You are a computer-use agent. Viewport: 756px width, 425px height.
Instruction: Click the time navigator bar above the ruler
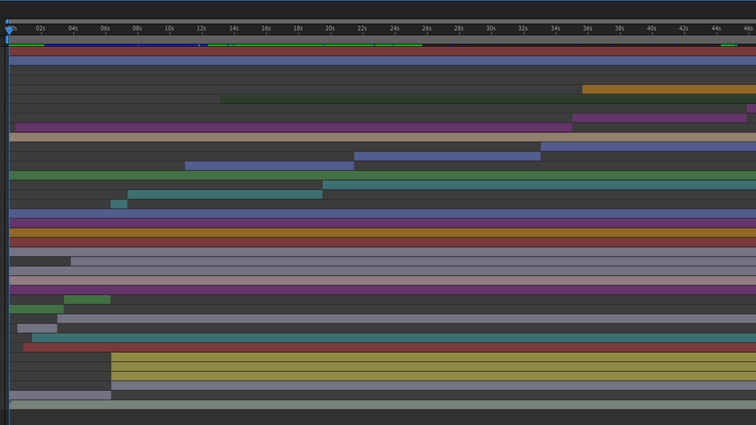pos(382,21)
